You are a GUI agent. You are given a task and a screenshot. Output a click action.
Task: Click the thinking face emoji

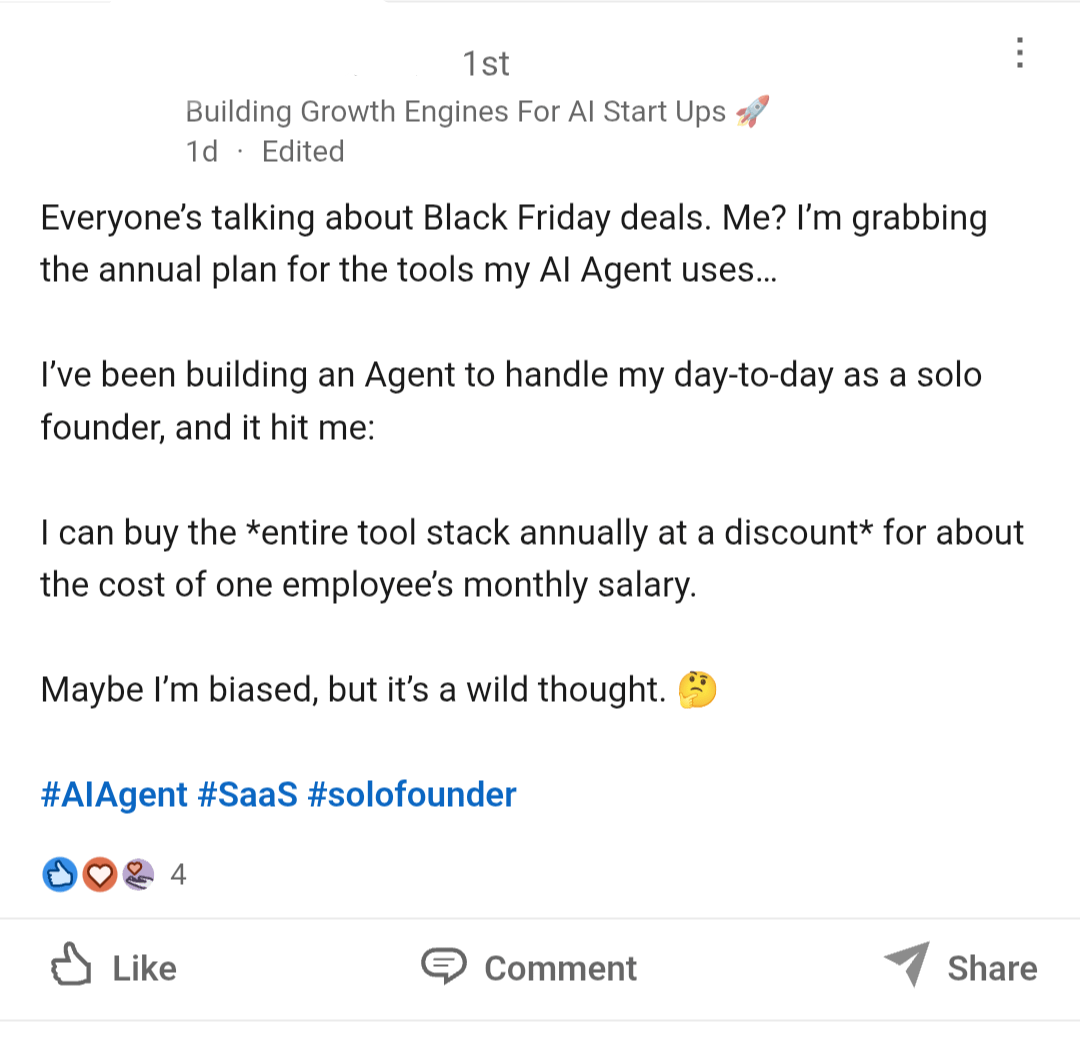pos(697,689)
